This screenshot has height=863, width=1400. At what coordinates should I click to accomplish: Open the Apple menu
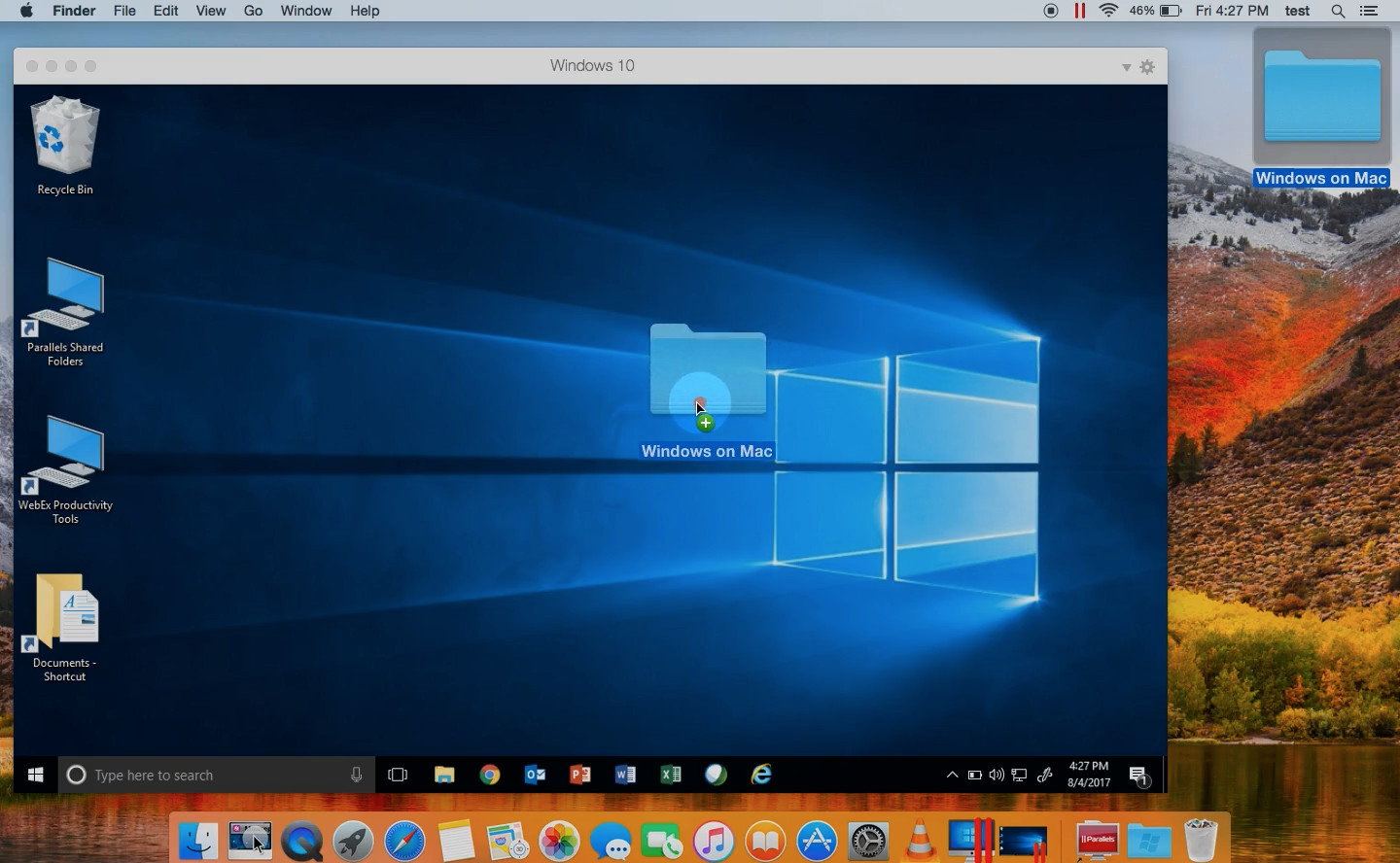click(x=26, y=11)
